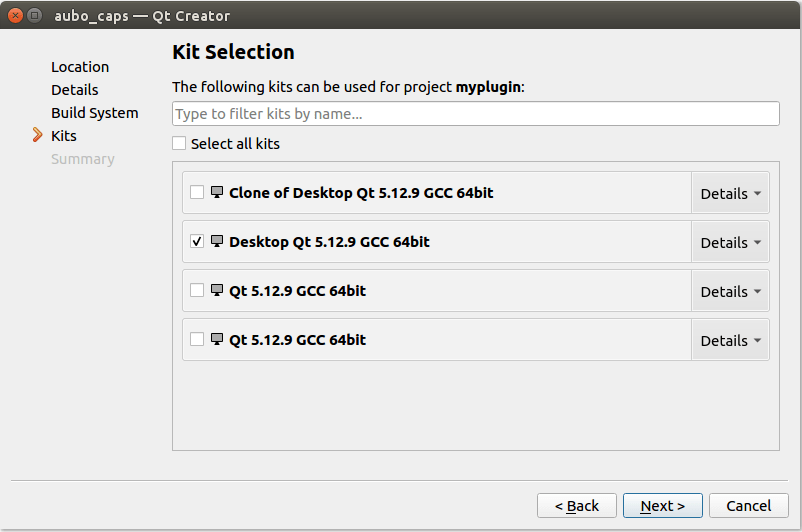This screenshot has width=802, height=532.
Task: Click the current-step arrow icon beside Kits
Action: (x=37, y=135)
